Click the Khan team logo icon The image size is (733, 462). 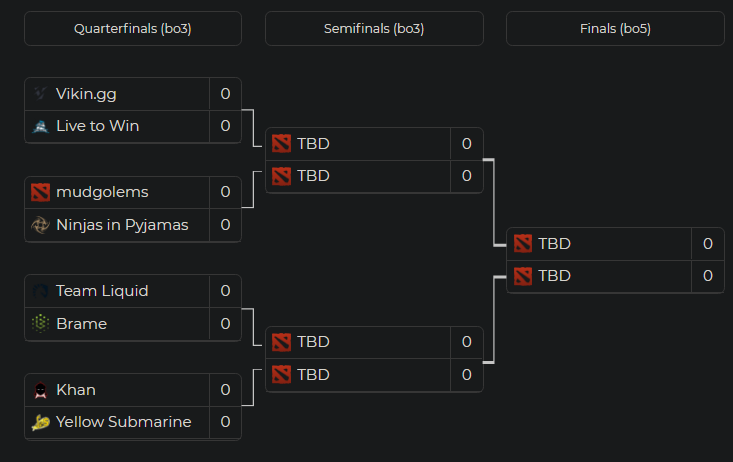pyautogui.click(x=40, y=390)
